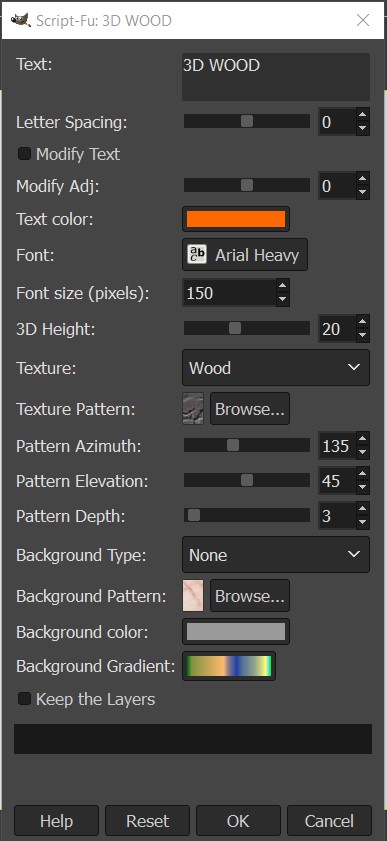Image resolution: width=387 pixels, height=841 pixels.
Task: Browse for a Texture Pattern
Action: pos(250,409)
